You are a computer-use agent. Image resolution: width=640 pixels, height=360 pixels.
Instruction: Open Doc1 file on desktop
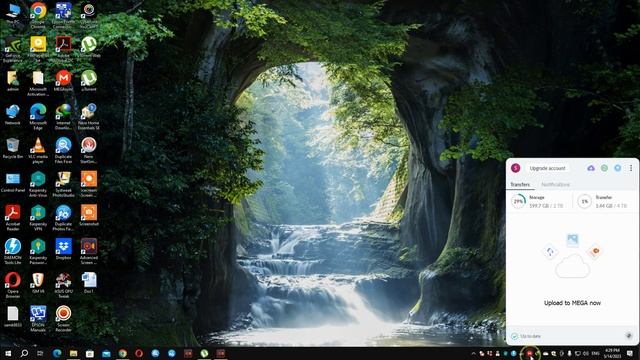(89, 283)
